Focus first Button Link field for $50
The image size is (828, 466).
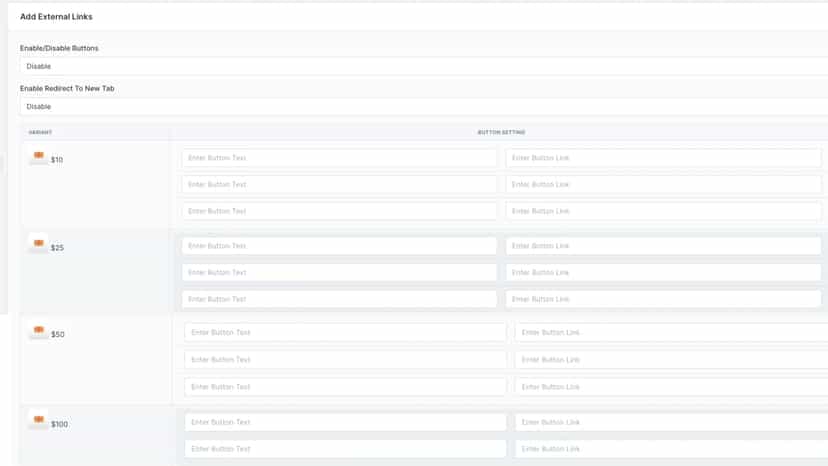tap(672, 332)
